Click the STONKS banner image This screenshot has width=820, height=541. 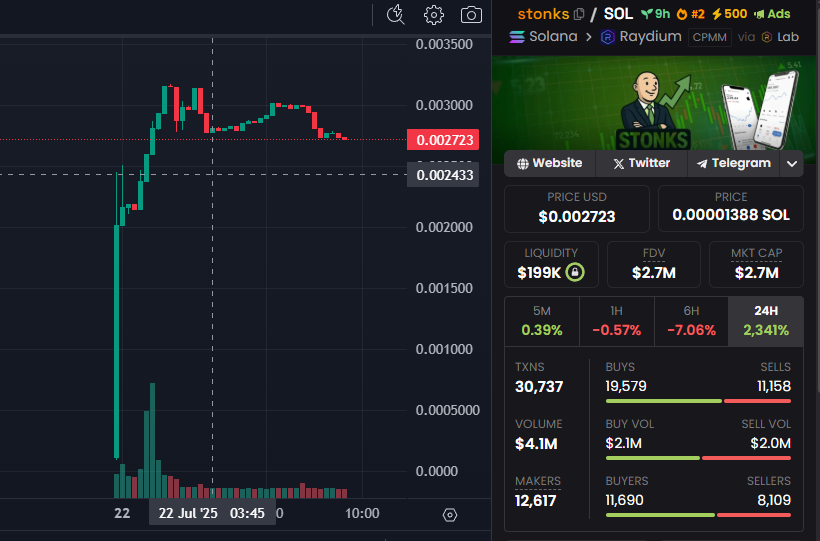click(x=654, y=104)
